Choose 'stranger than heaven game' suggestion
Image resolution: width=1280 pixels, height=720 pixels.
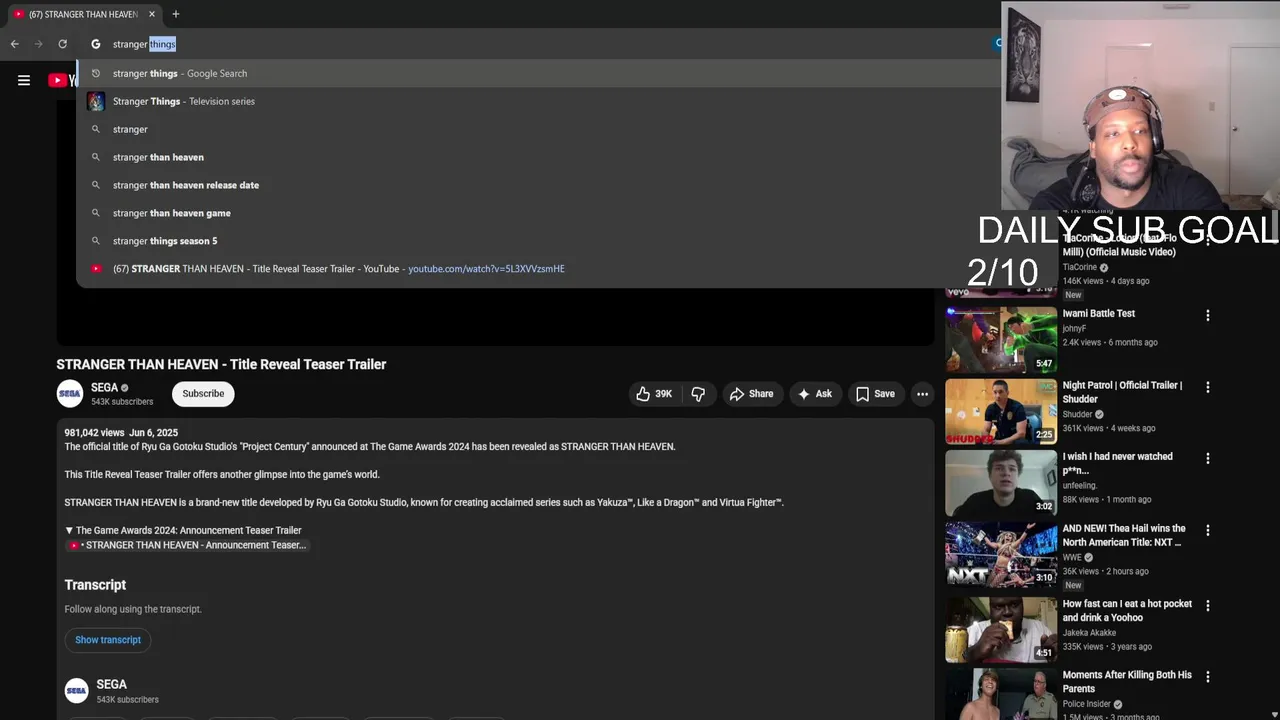(540, 213)
